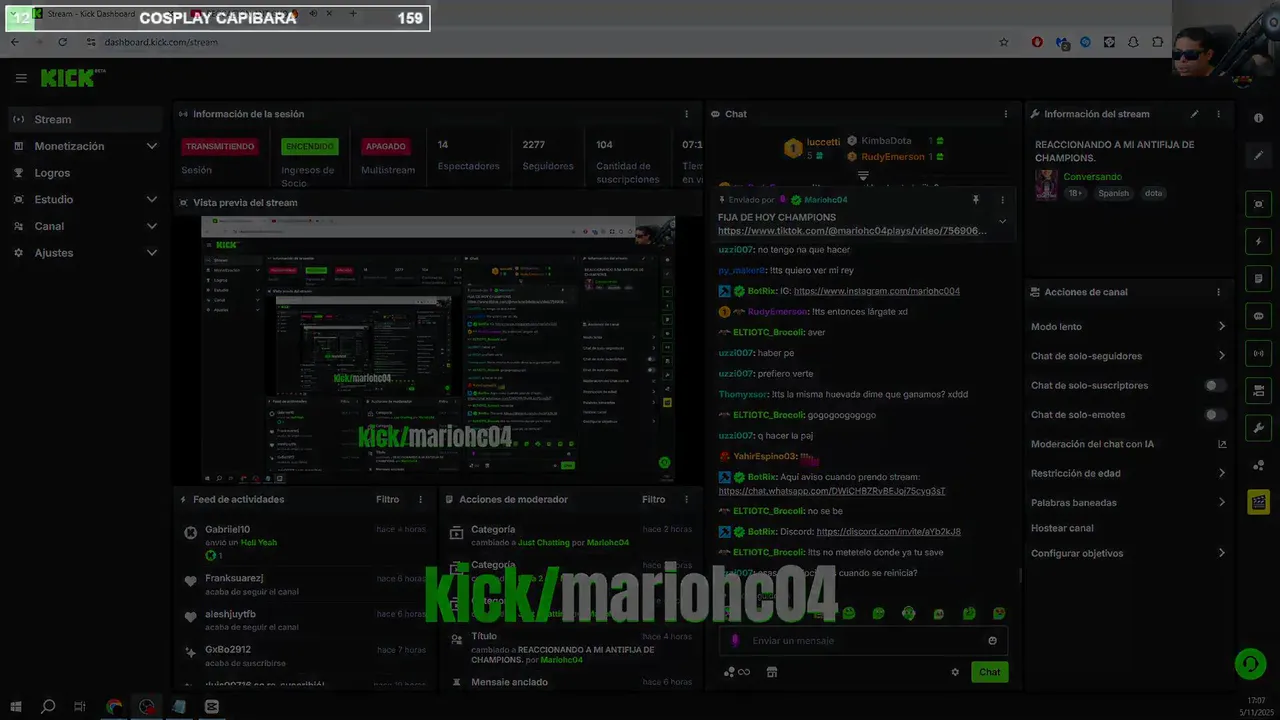Open the Información del stream three-dot menu
Screen dimensions: 1280x720
pos(1218,114)
